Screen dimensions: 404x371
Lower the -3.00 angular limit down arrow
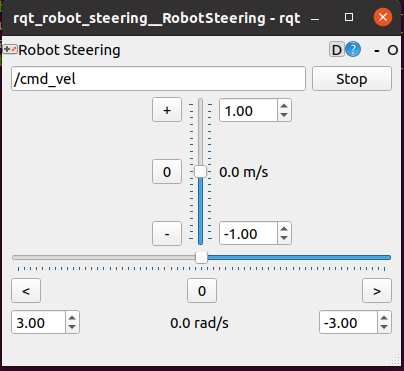[384, 327]
